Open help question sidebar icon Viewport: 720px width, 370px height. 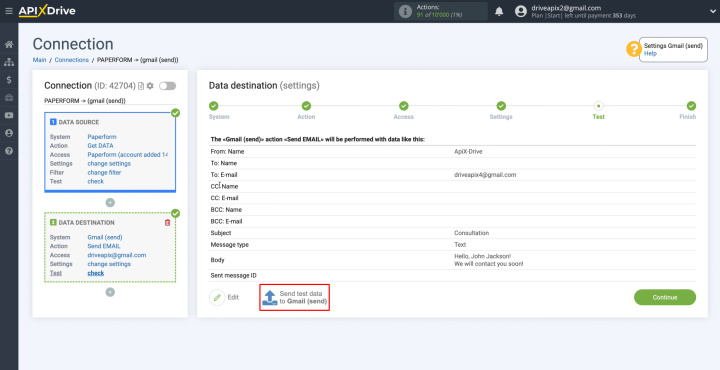pos(9,151)
